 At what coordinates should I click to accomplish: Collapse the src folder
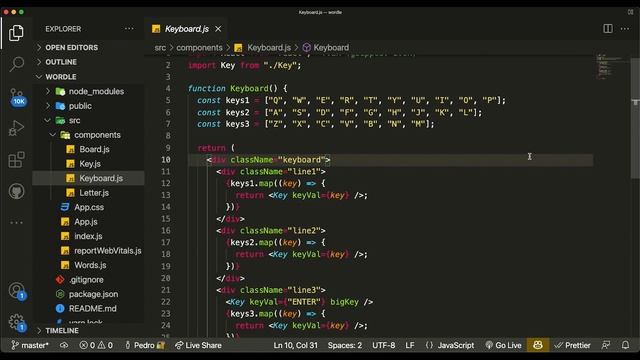click(88, 120)
